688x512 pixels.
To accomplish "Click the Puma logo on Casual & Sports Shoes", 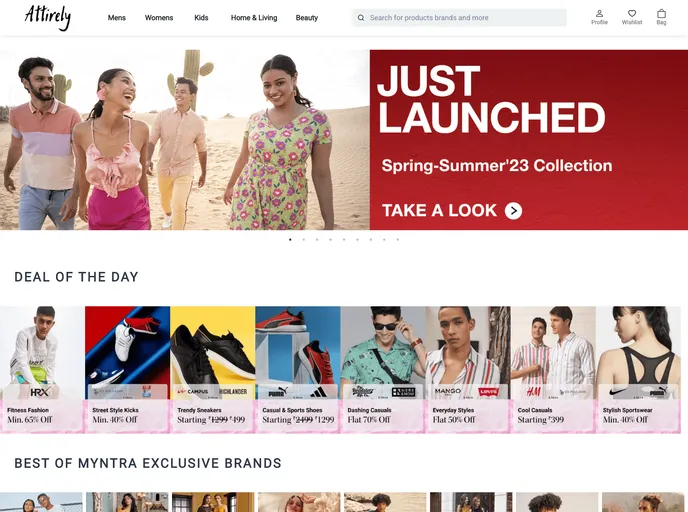I will (x=277, y=391).
